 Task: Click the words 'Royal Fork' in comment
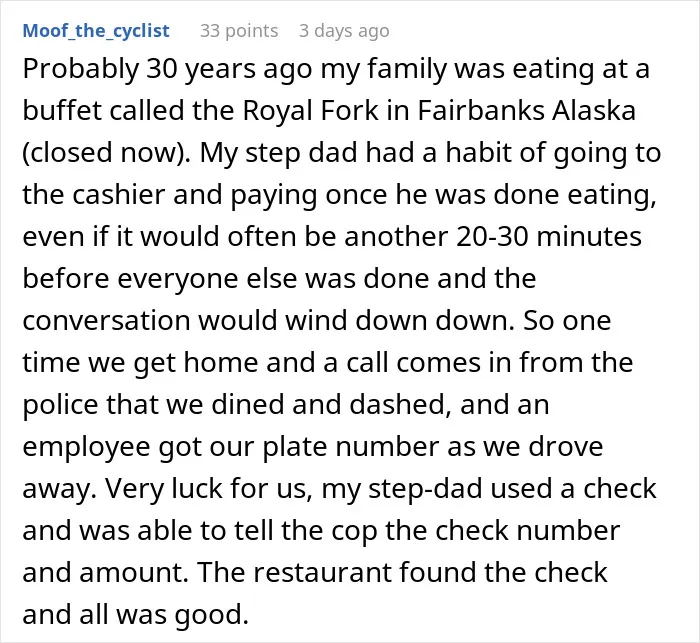tap(310, 110)
